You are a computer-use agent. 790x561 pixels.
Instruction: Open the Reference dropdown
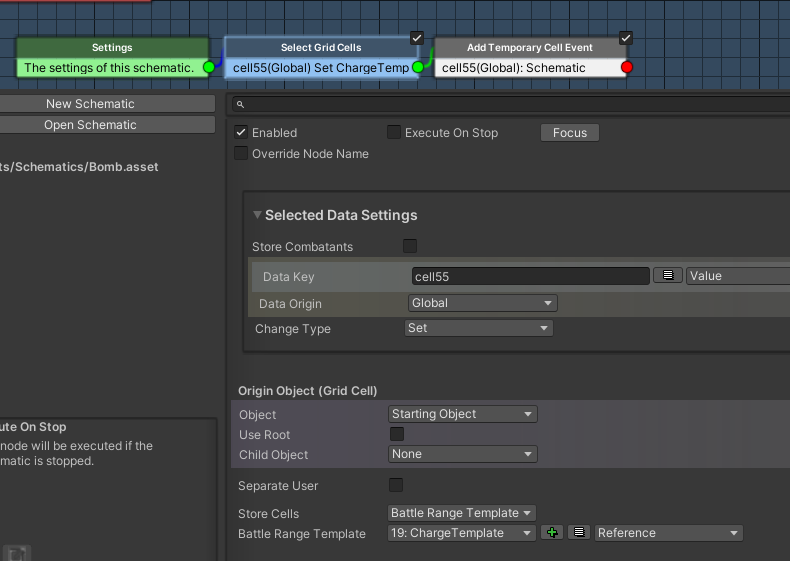[x=669, y=533]
